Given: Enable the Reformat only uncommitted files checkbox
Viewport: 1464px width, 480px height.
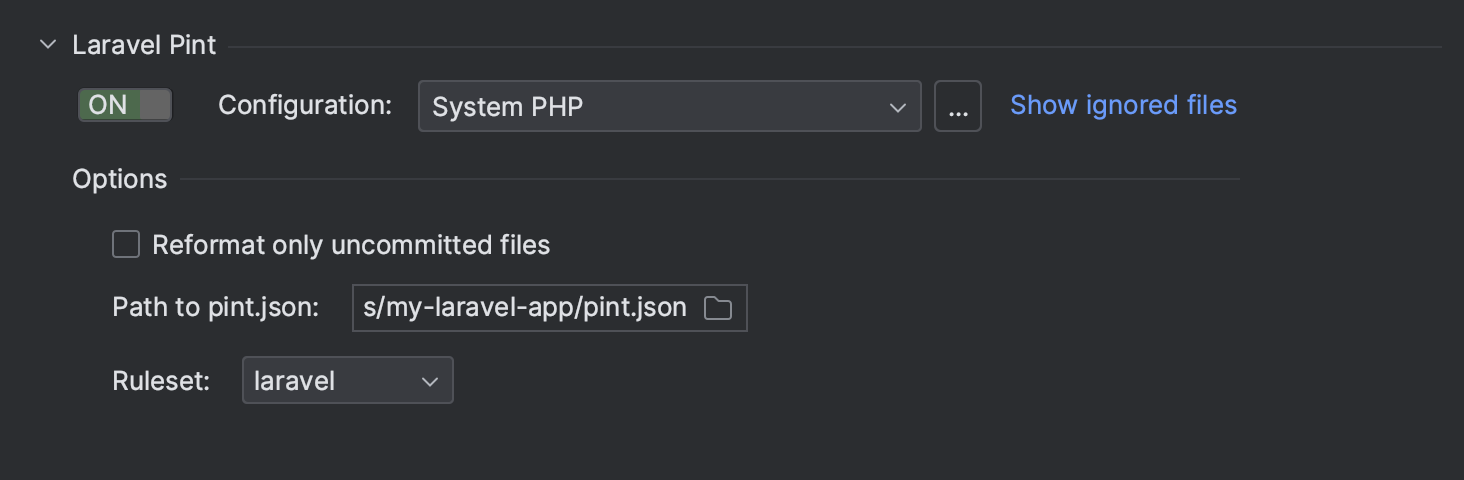Looking at the screenshot, I should [x=126, y=245].
